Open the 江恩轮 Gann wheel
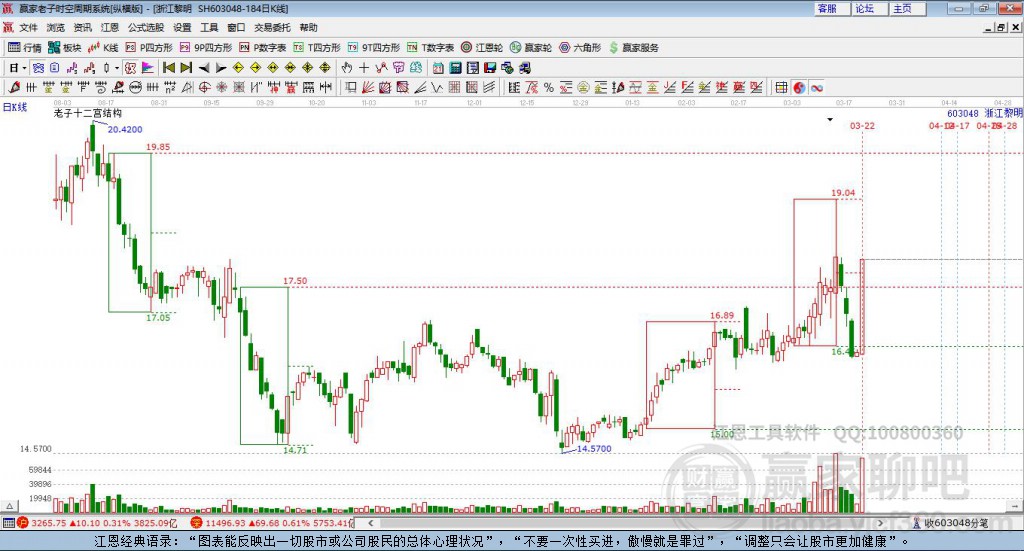The height and width of the screenshot is (551, 1024). [482, 48]
